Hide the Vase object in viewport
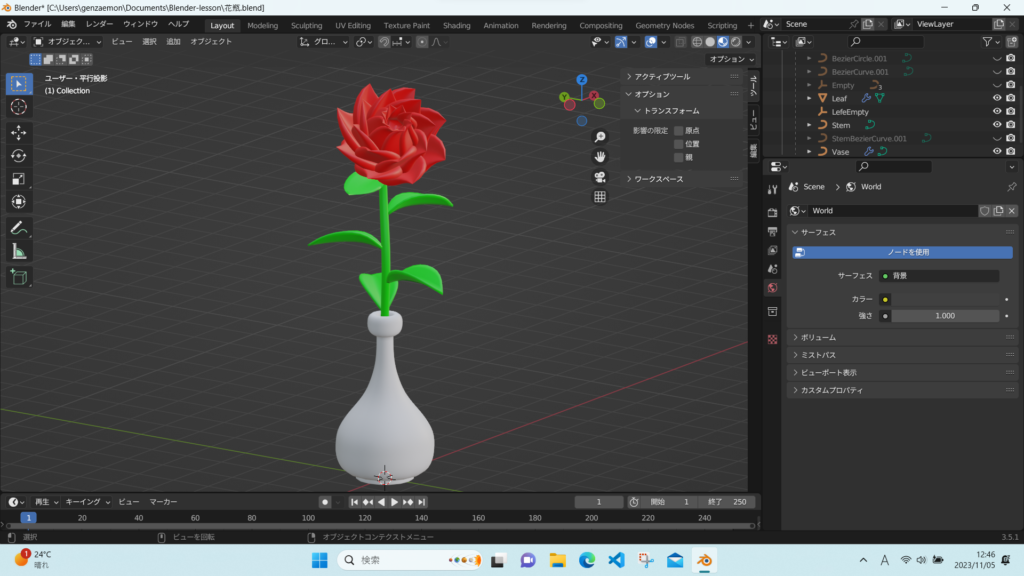 tap(997, 152)
